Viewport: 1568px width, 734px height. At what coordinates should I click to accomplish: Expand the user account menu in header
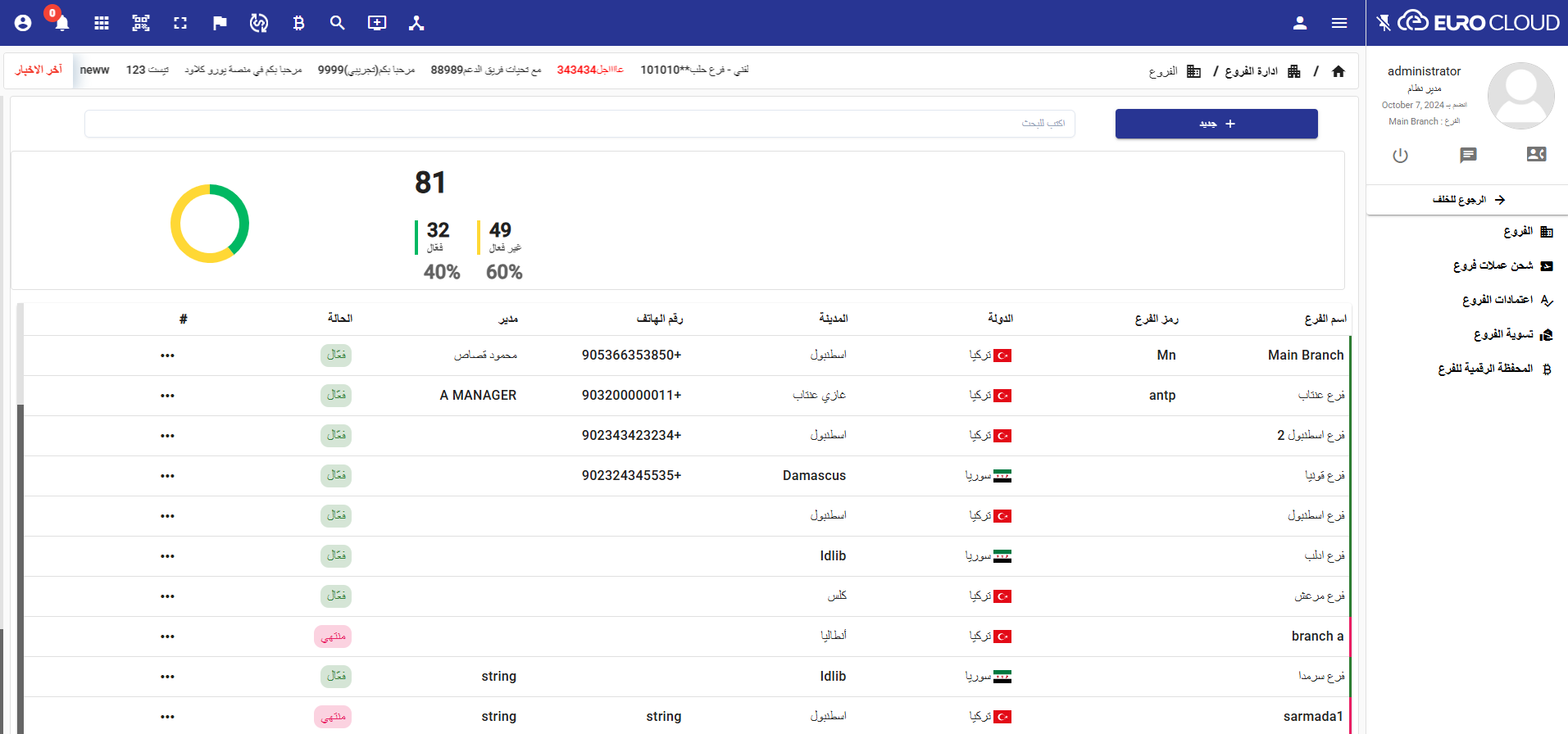pos(1300,23)
